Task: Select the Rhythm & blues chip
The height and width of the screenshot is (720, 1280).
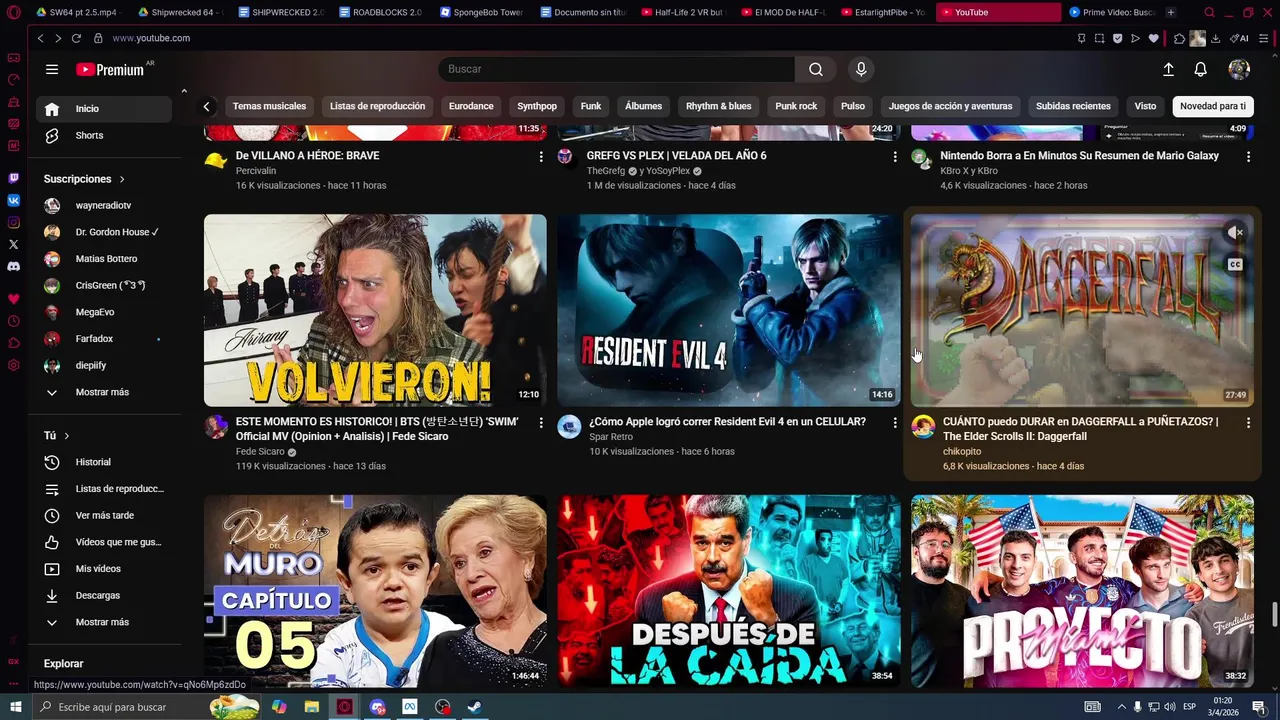Action: click(x=718, y=106)
